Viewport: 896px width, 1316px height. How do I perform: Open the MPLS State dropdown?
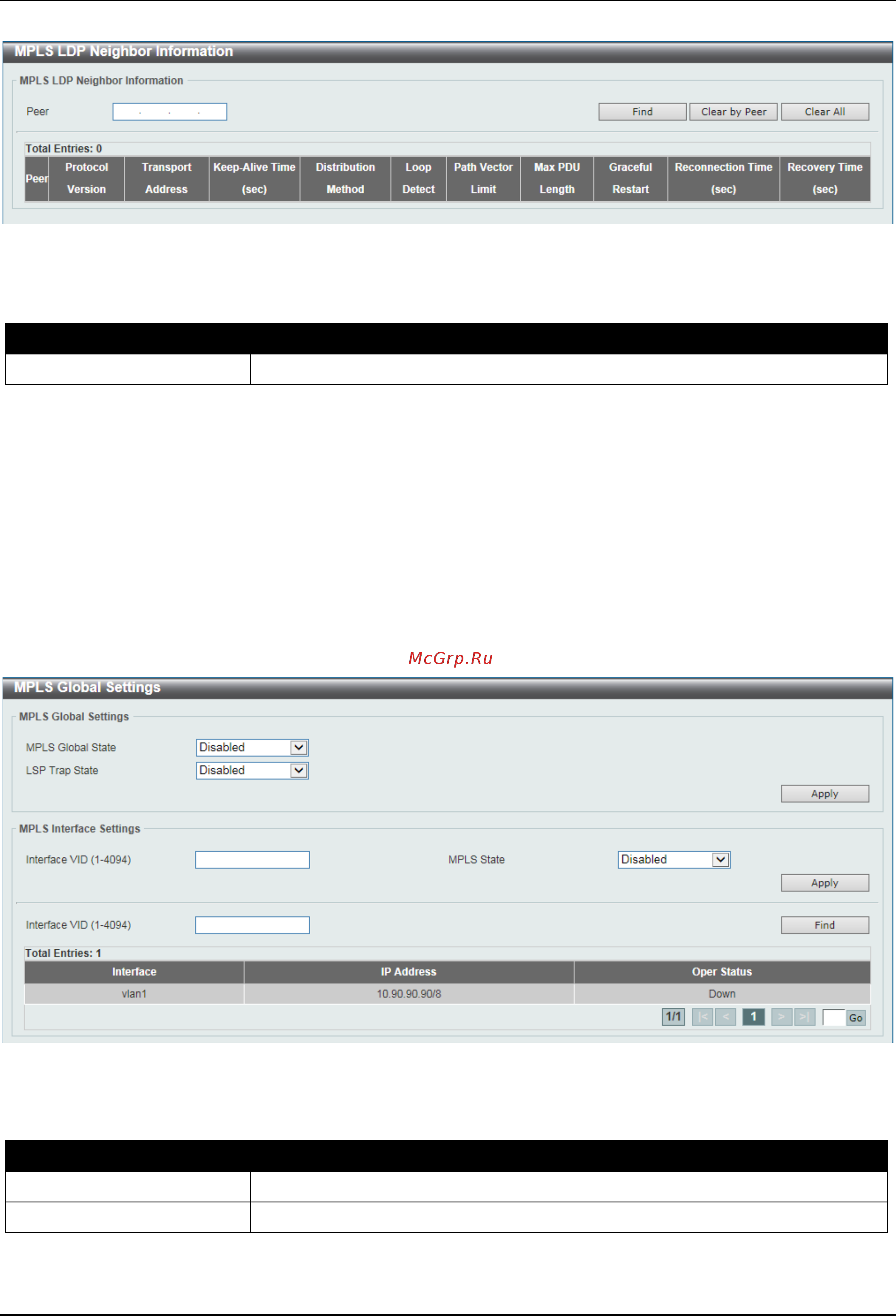pos(674,859)
